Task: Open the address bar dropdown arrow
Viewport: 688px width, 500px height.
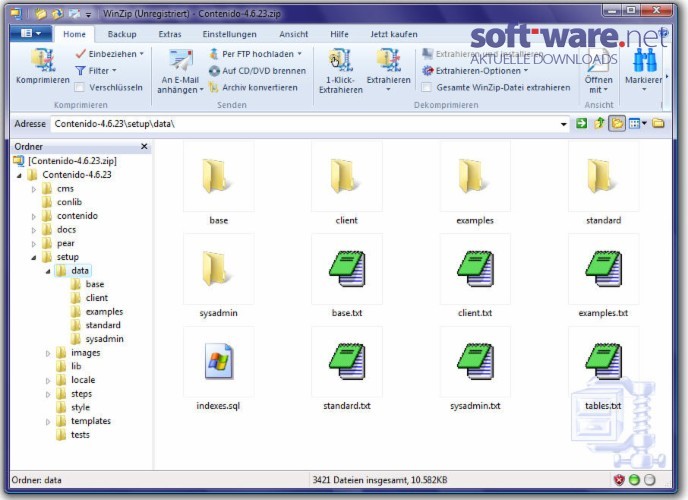Action: [x=563, y=124]
